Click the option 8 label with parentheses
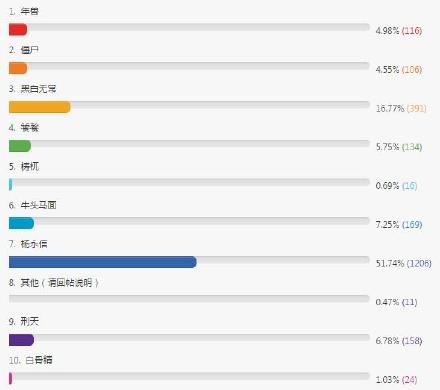The height and width of the screenshot is (390, 440). click(x=60, y=283)
